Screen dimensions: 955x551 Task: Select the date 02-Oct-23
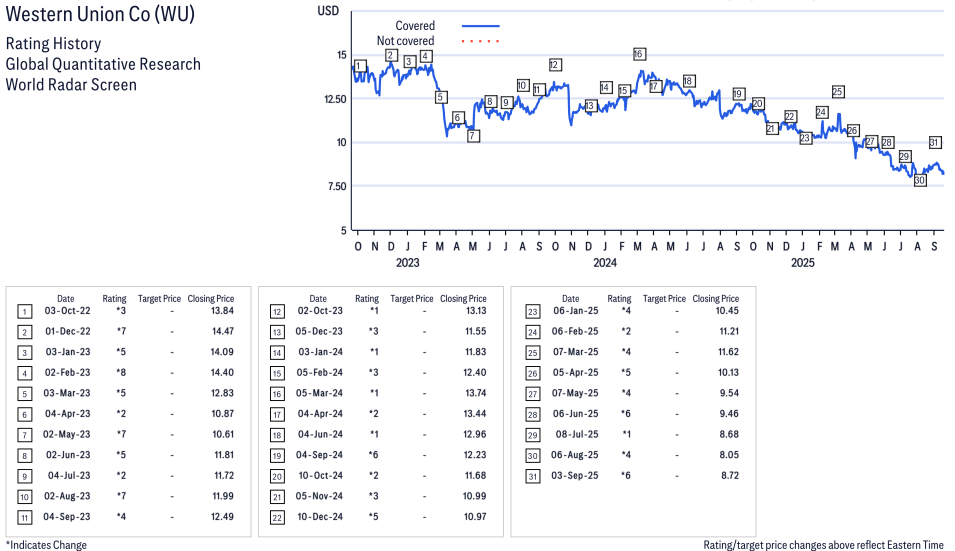pos(320,311)
